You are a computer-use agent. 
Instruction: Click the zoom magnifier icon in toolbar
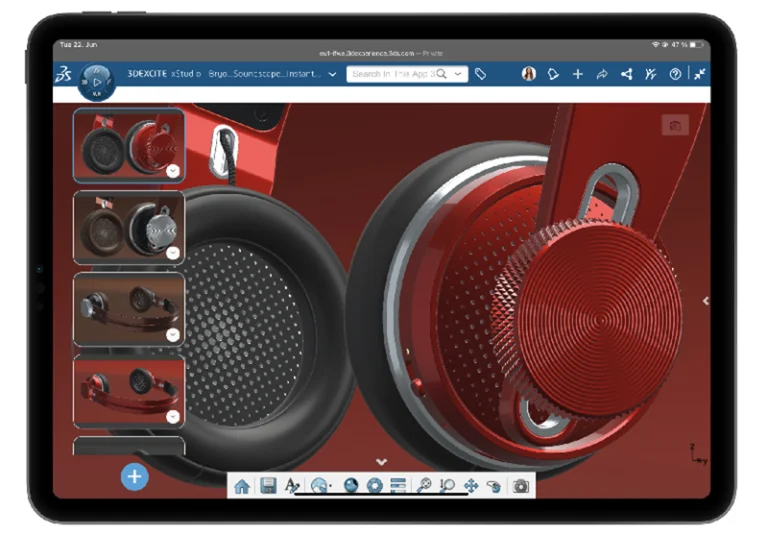(x=424, y=486)
